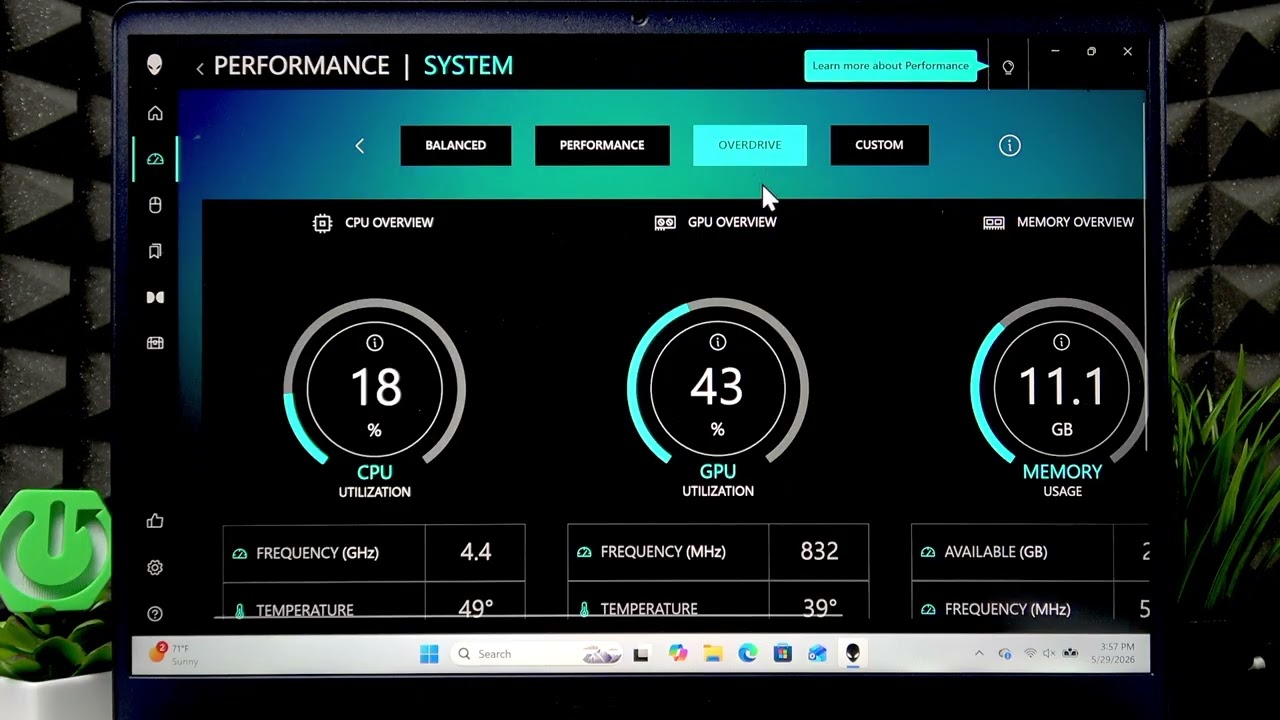The width and height of the screenshot is (1280, 720).
Task: Click the Alienware head logo in sidebar
Action: pyautogui.click(x=155, y=65)
